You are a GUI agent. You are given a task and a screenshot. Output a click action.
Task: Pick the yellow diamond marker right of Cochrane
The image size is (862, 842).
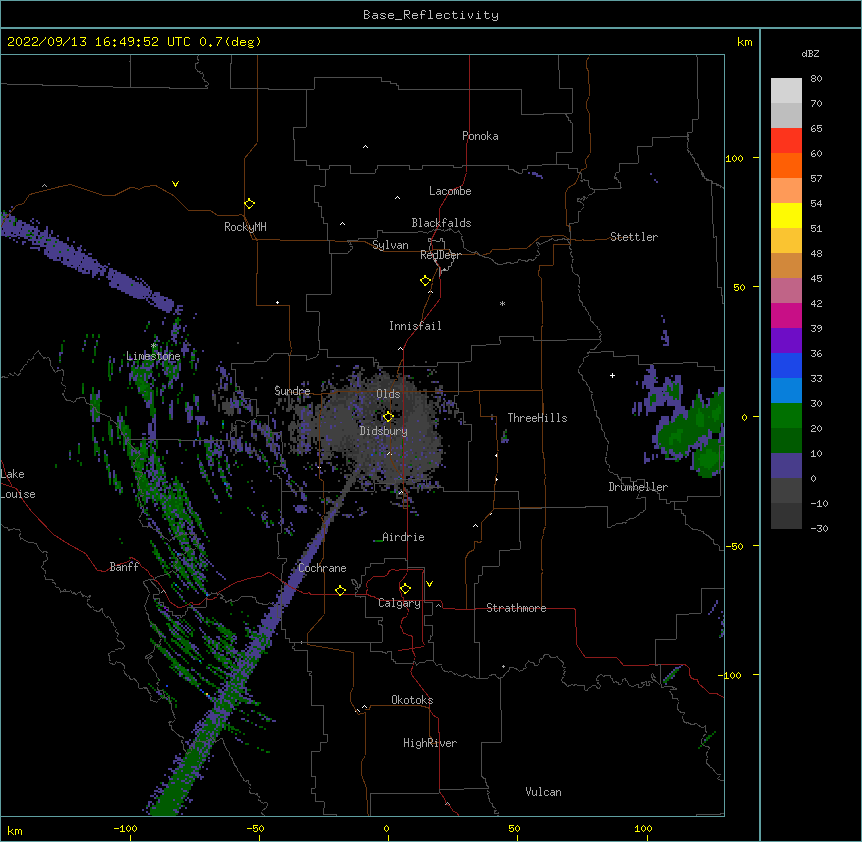[340, 590]
